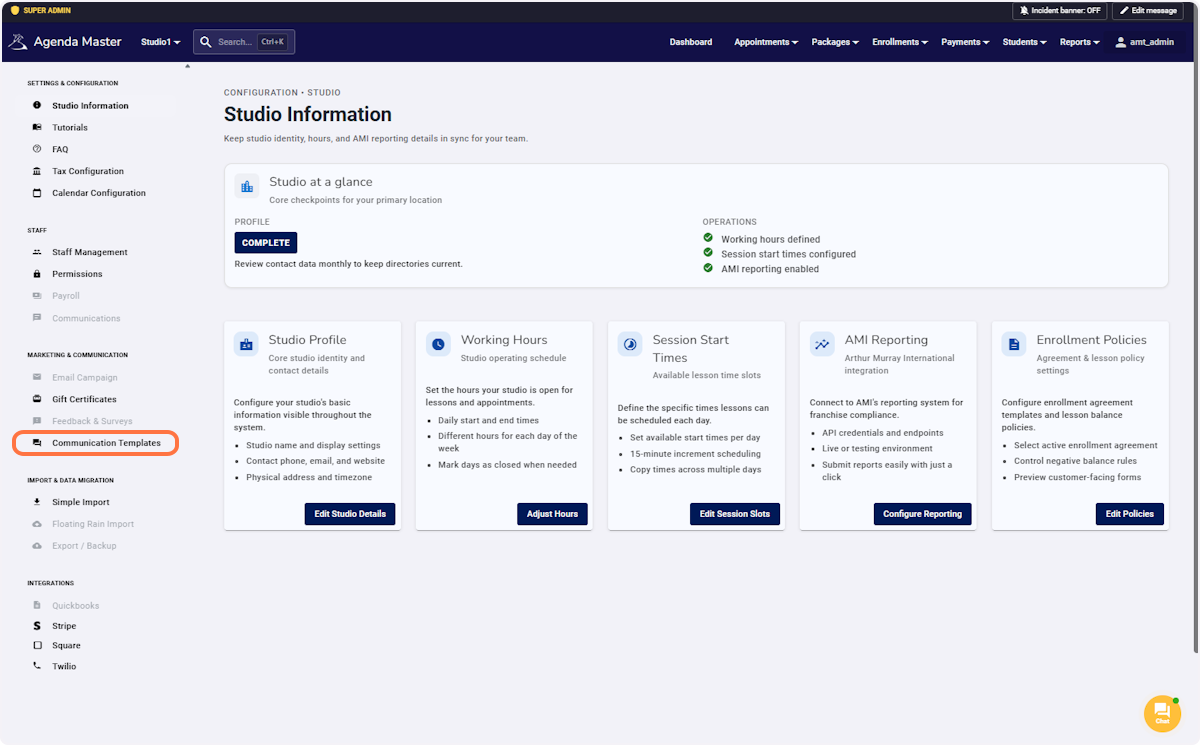Screen dimensions: 1200x745
Task: Click the Studio Information info icon in sidebar
Action: coord(37,105)
